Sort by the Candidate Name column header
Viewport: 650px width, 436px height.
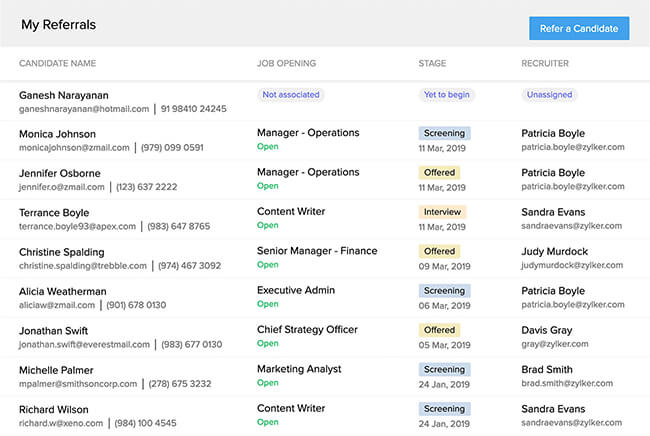click(57, 63)
